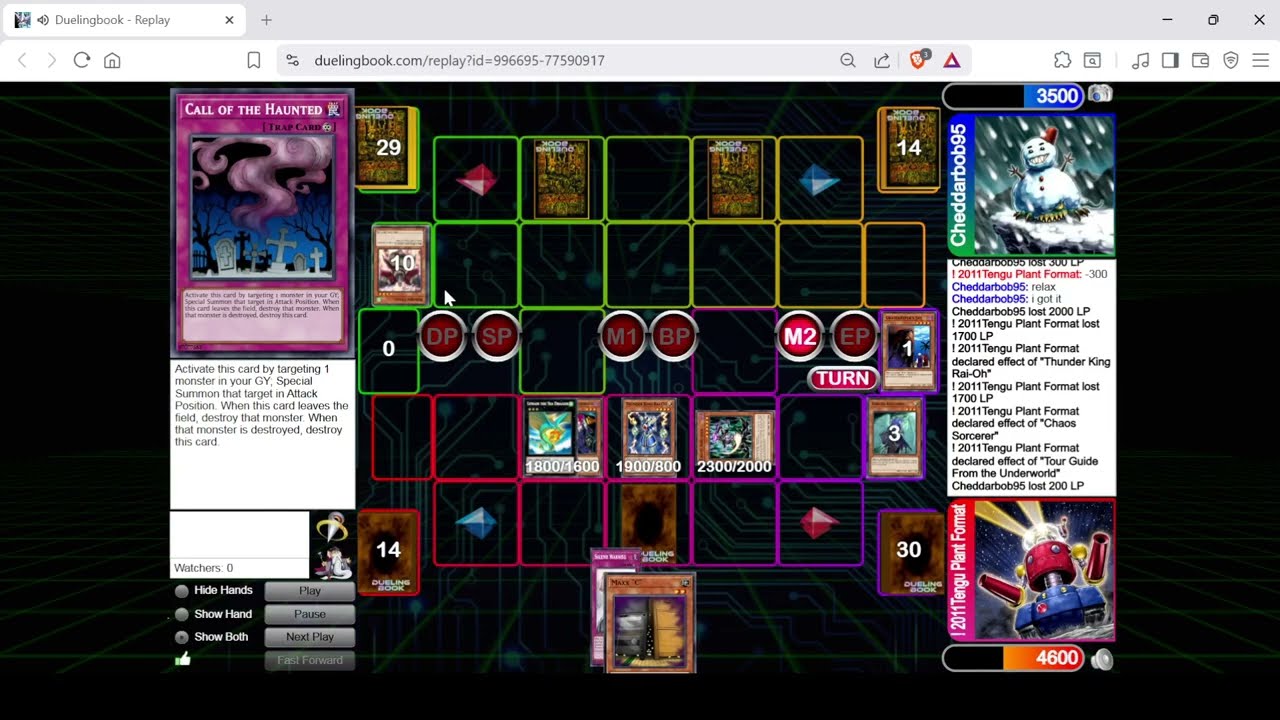Open the Brave Shields icon
The height and width of the screenshot is (720, 1280).
click(918, 60)
